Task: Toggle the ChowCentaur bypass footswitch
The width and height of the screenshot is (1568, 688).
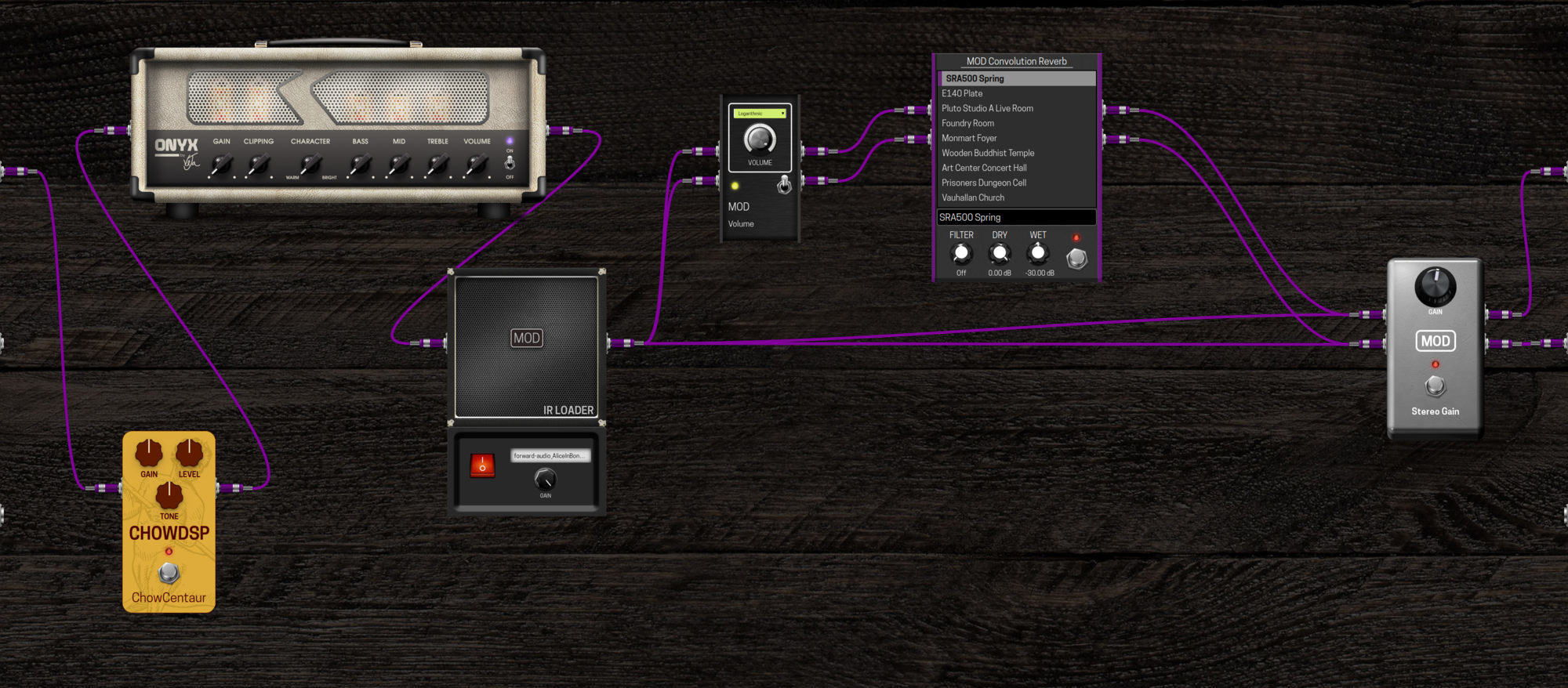Action: click(169, 574)
